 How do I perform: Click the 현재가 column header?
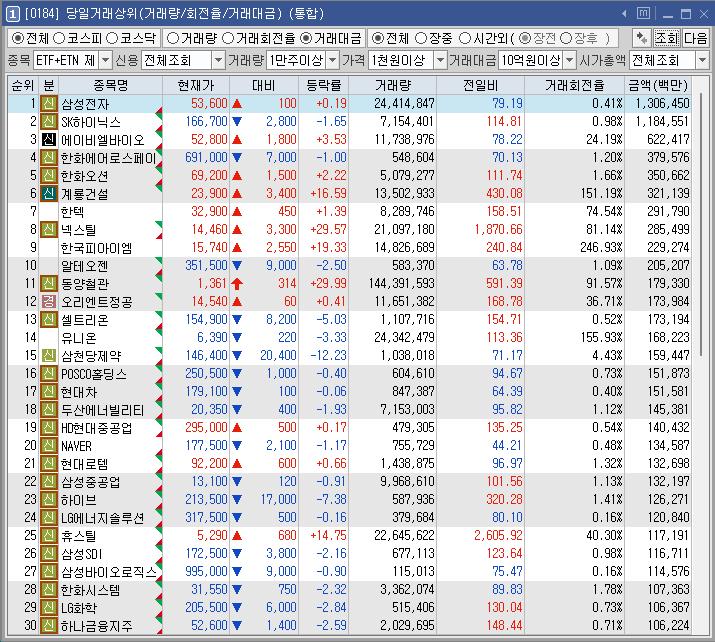tap(196, 85)
